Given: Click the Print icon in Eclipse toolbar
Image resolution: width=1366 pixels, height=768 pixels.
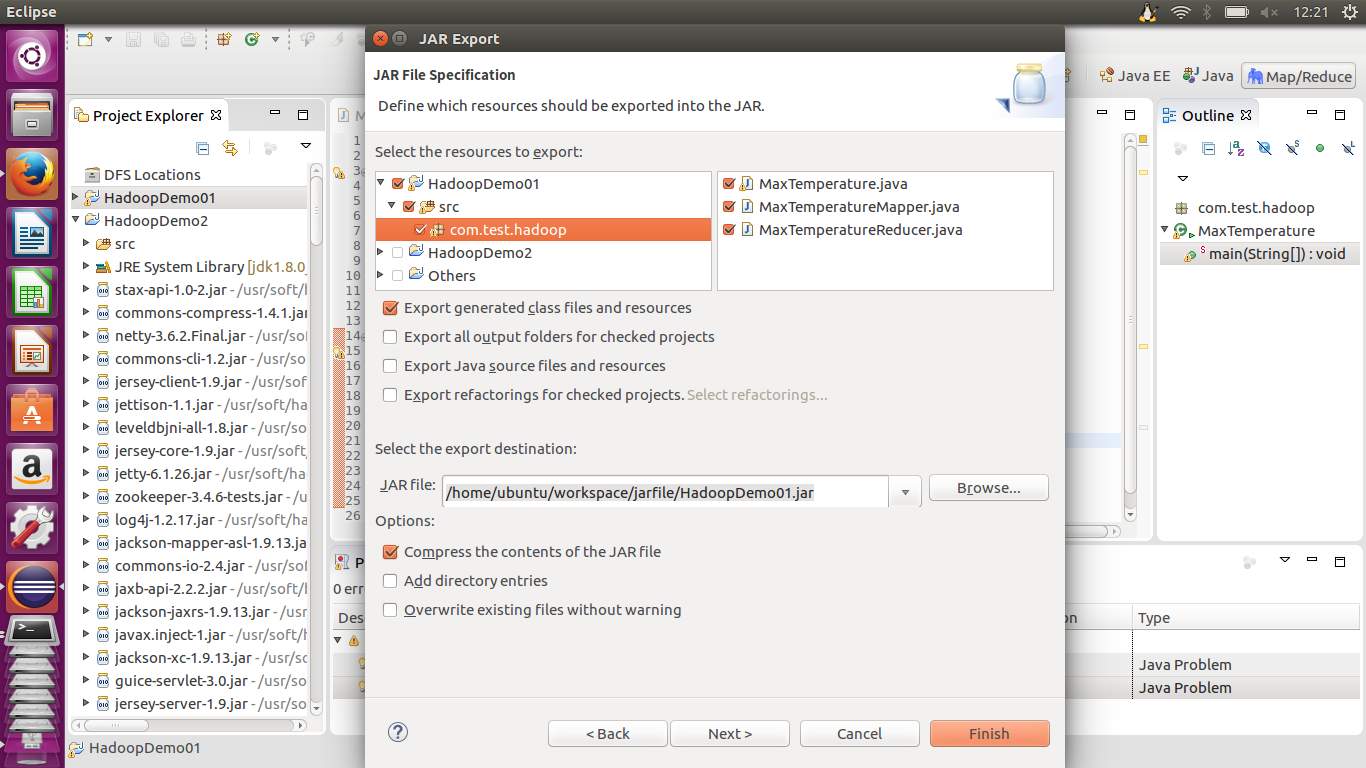Looking at the screenshot, I should click(188, 39).
